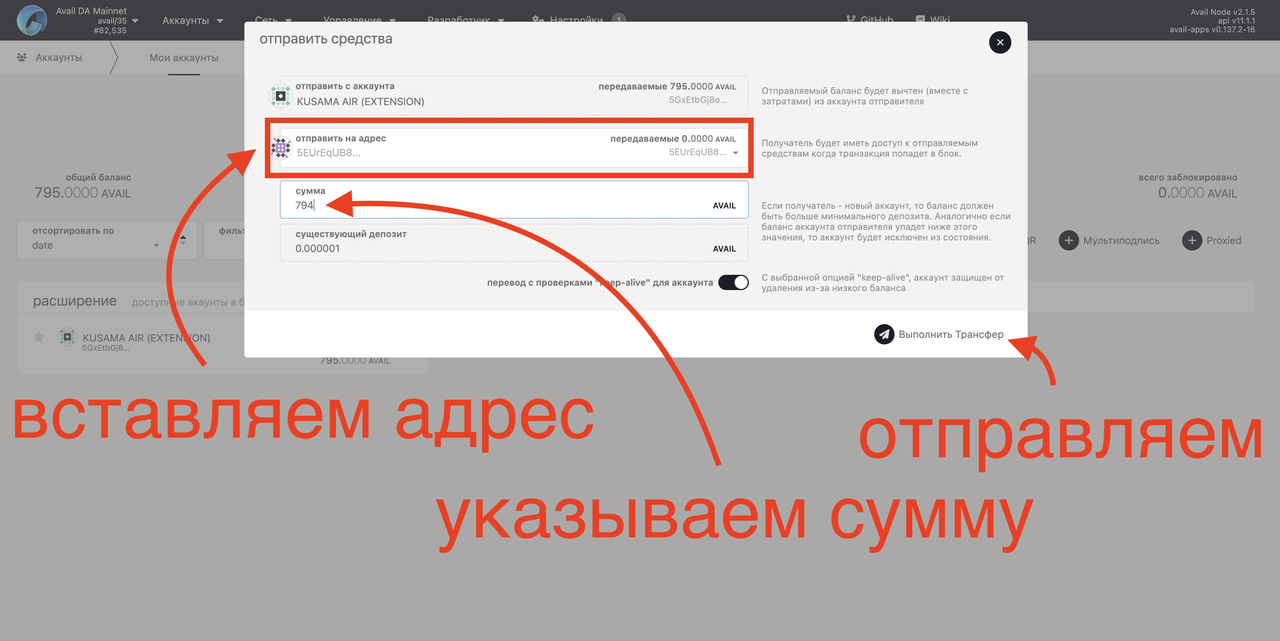Click the Proxied button
1280x641 pixels.
point(1212,240)
